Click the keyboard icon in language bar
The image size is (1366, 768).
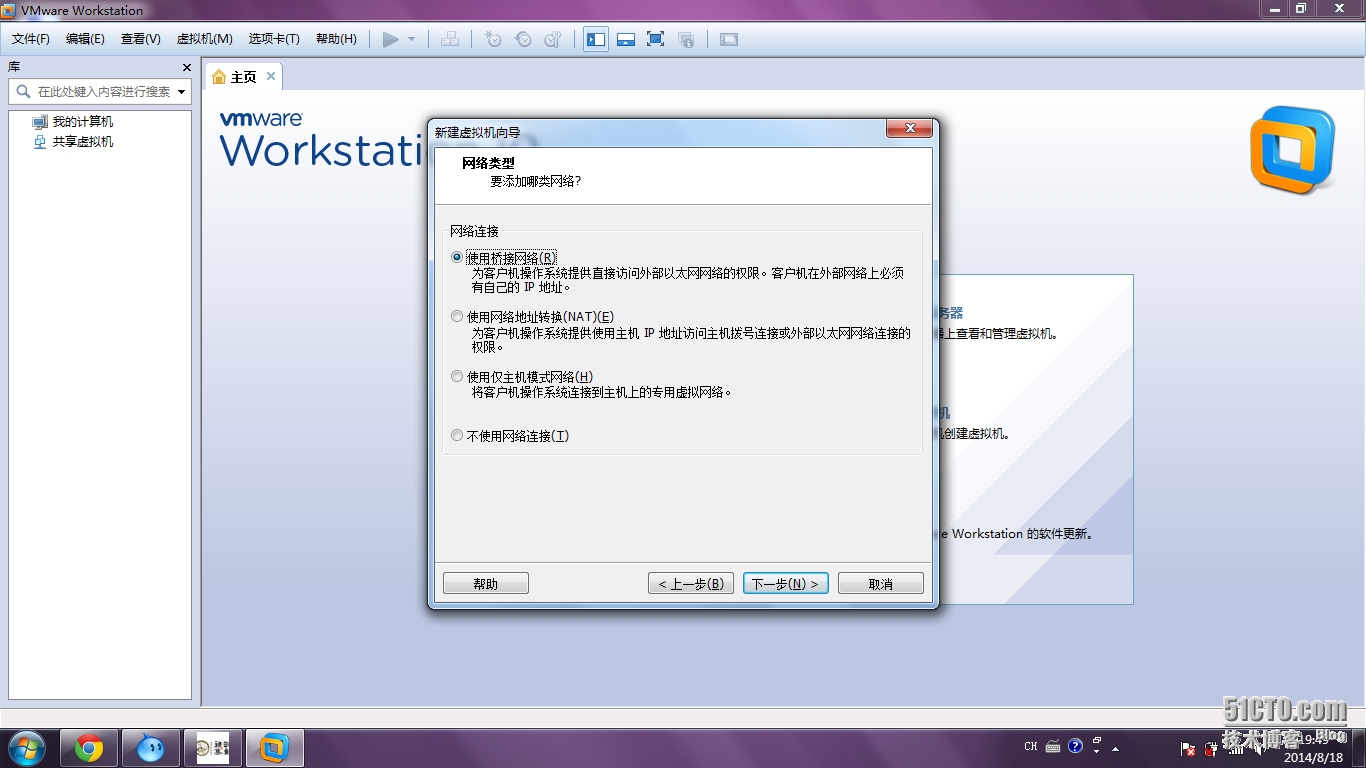click(x=1053, y=746)
